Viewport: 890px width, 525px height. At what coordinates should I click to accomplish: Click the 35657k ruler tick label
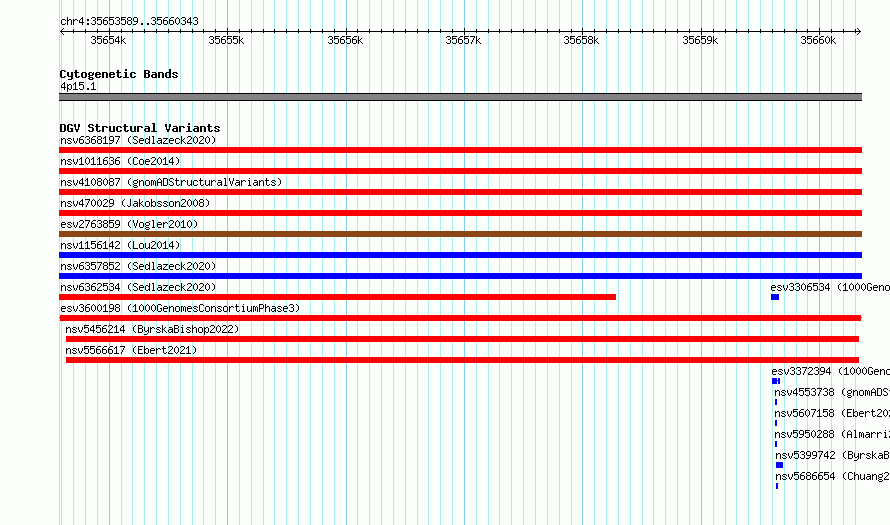click(463, 40)
